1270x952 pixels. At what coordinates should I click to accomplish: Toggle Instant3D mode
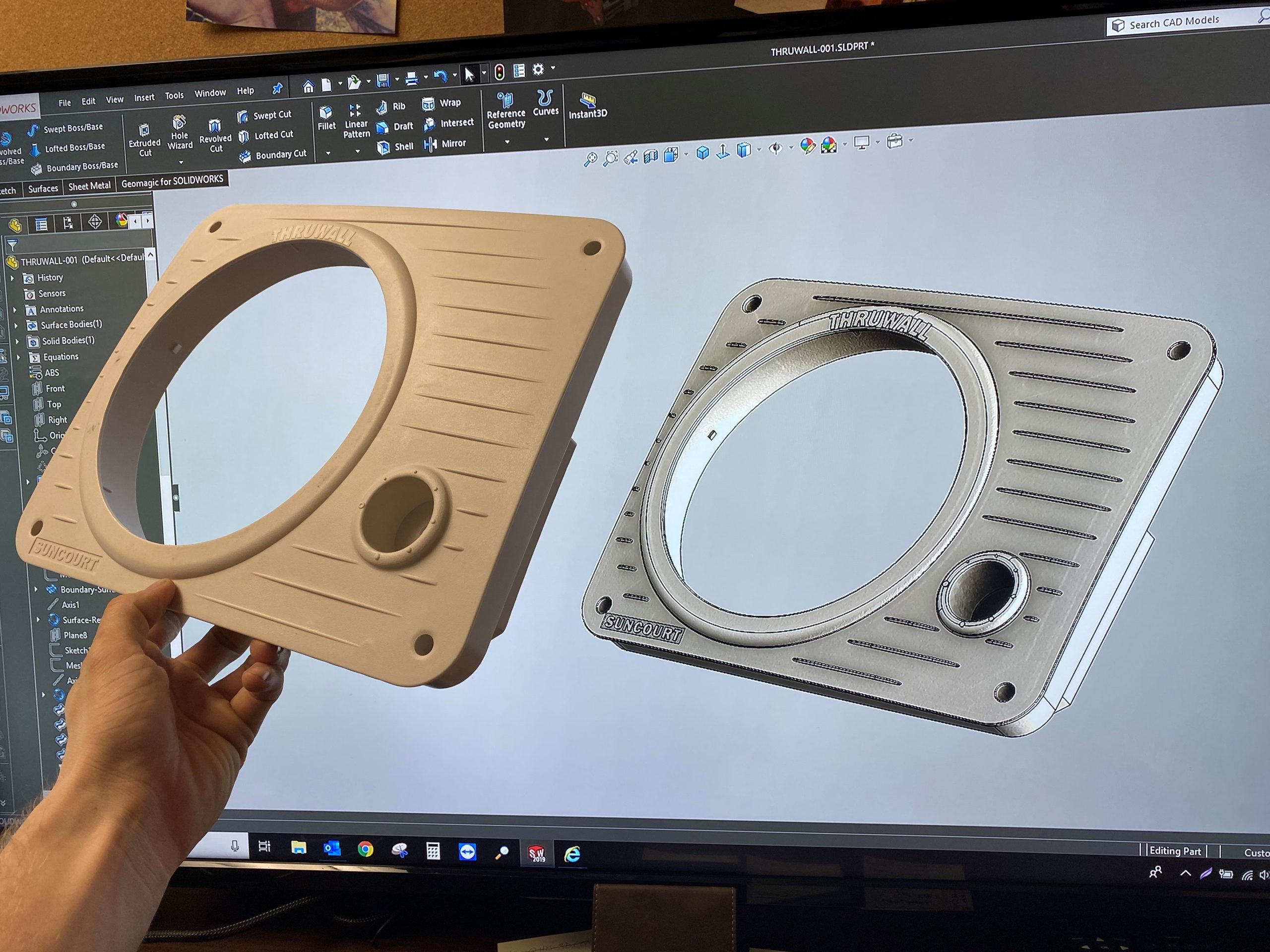pos(587,106)
